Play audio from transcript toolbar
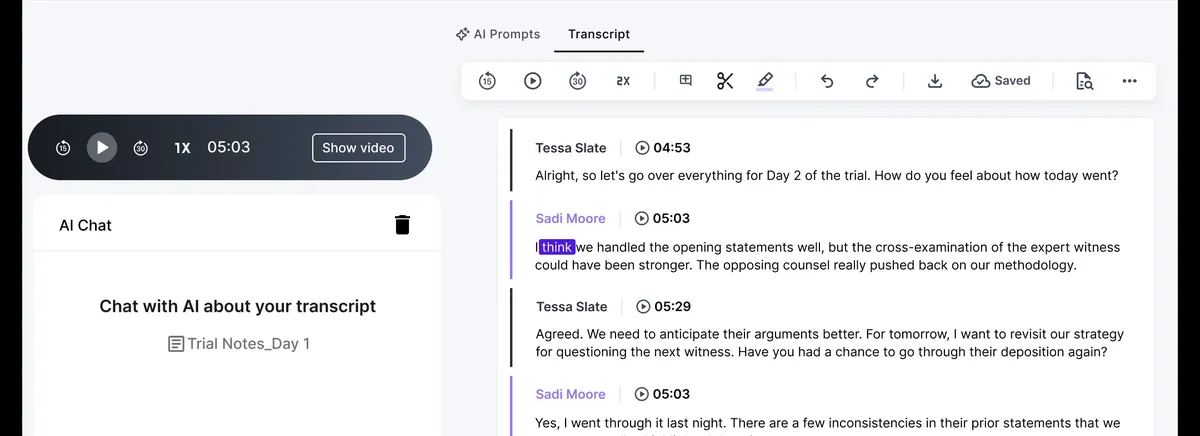Image resolution: width=1200 pixels, height=436 pixels. pos(533,81)
